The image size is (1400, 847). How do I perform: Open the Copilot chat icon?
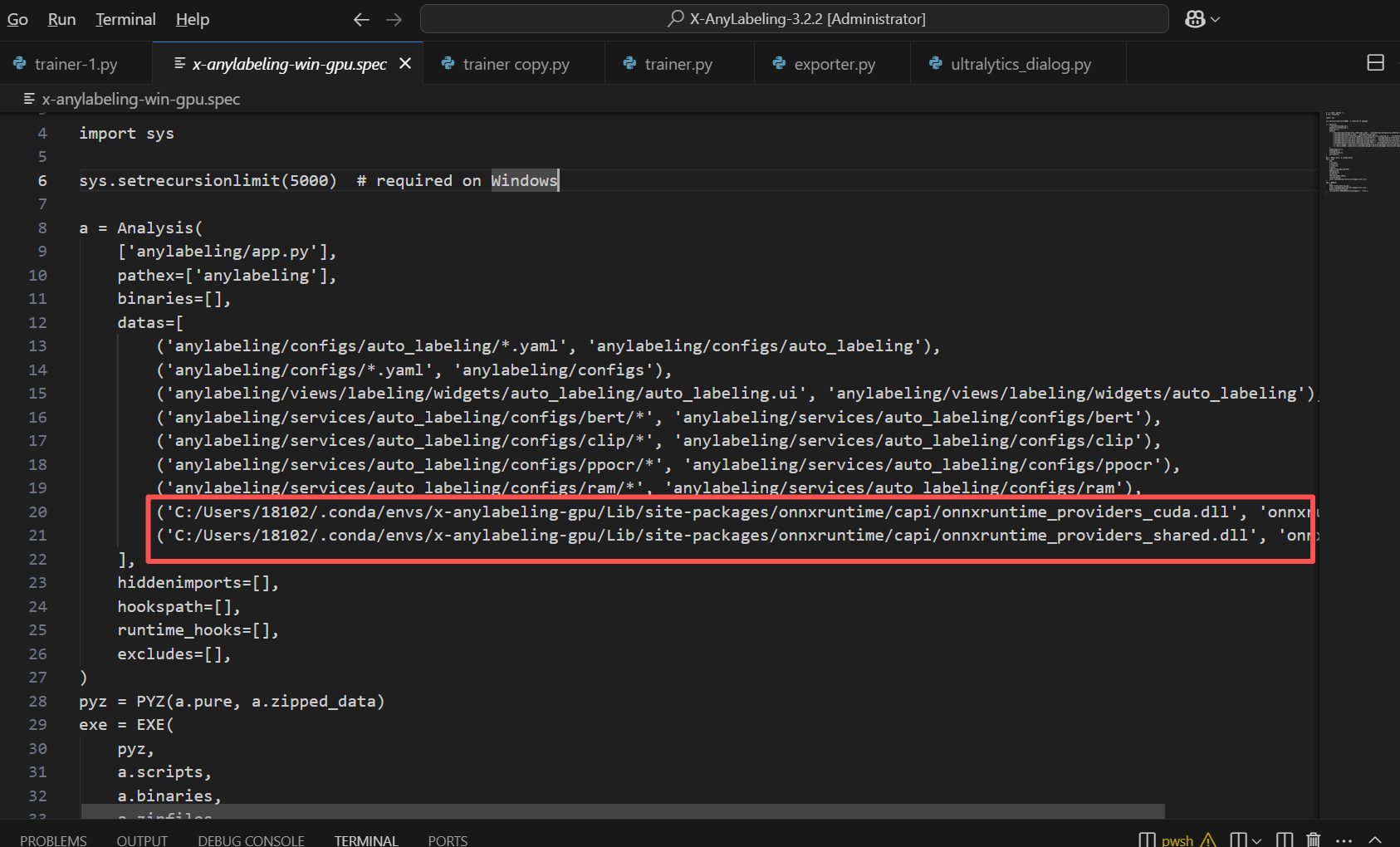click(1195, 19)
